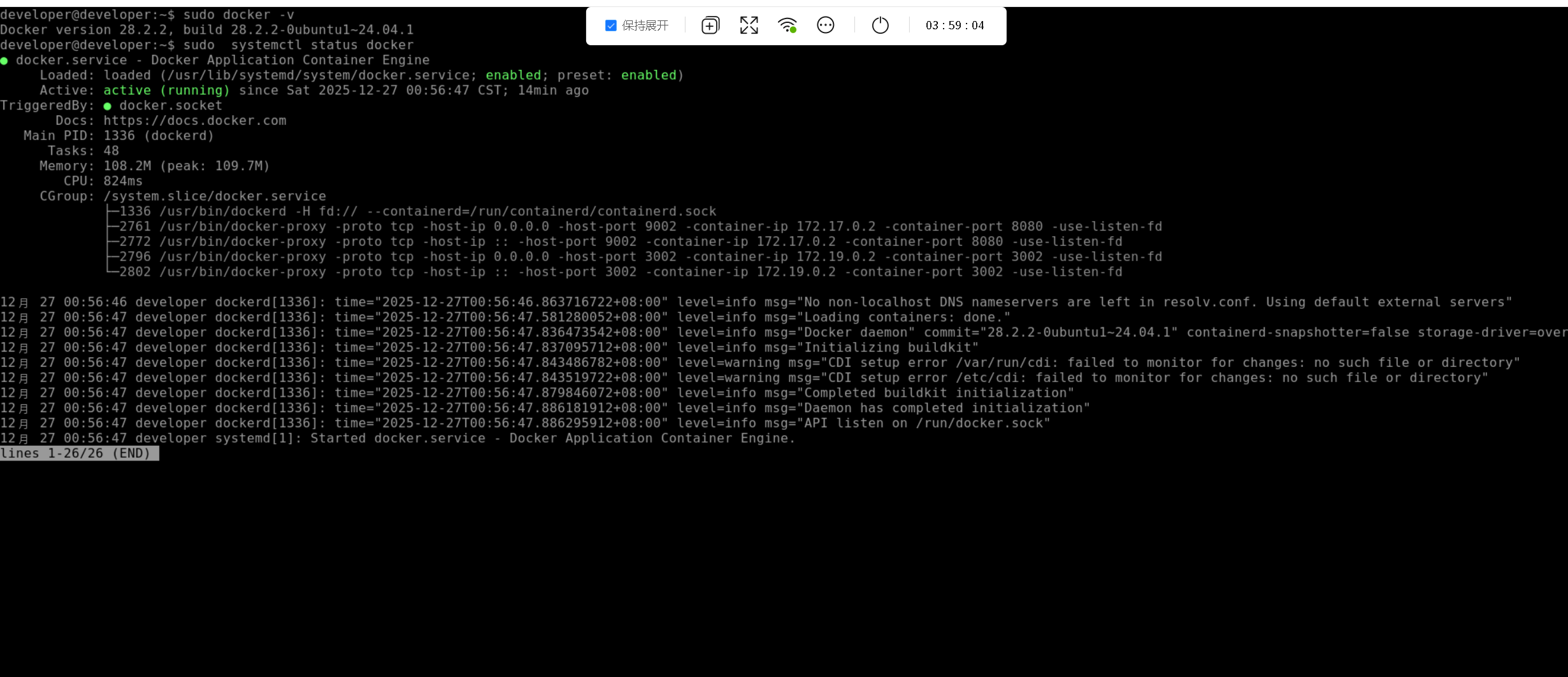Click the 'Initializing buildkit' log line

coord(489,348)
